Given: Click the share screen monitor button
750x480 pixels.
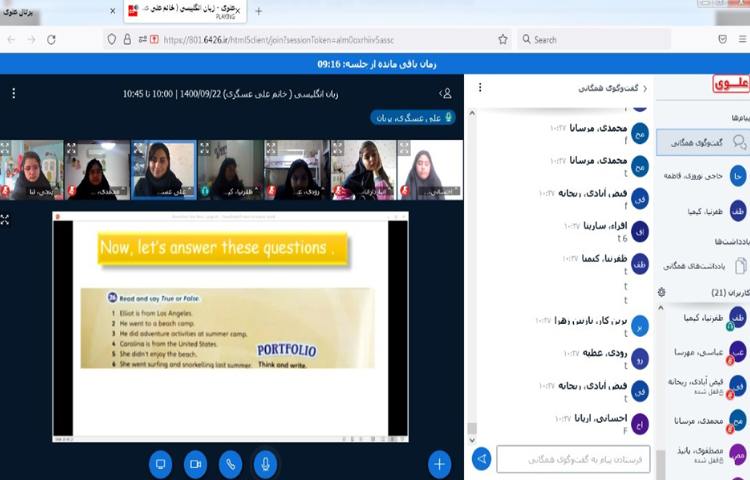Looking at the screenshot, I should [160, 464].
